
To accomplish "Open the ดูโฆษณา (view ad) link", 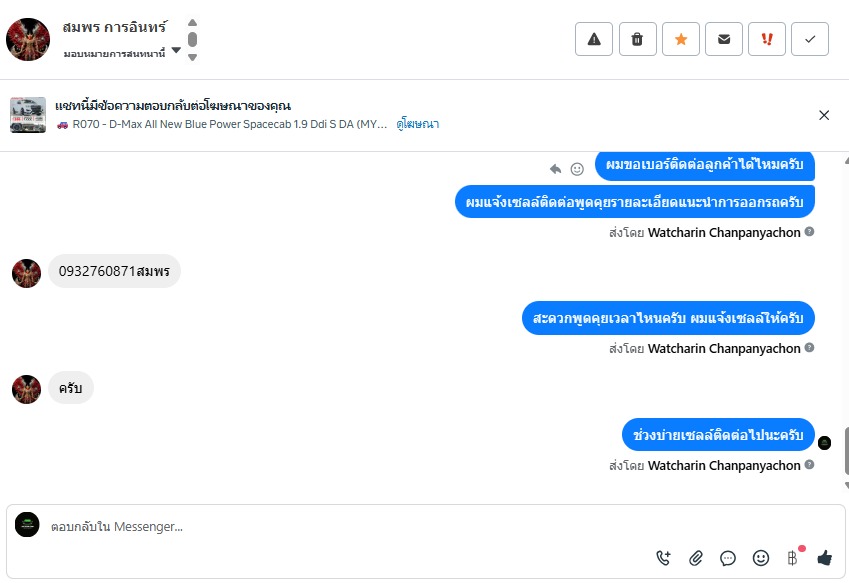I will pos(418,124).
